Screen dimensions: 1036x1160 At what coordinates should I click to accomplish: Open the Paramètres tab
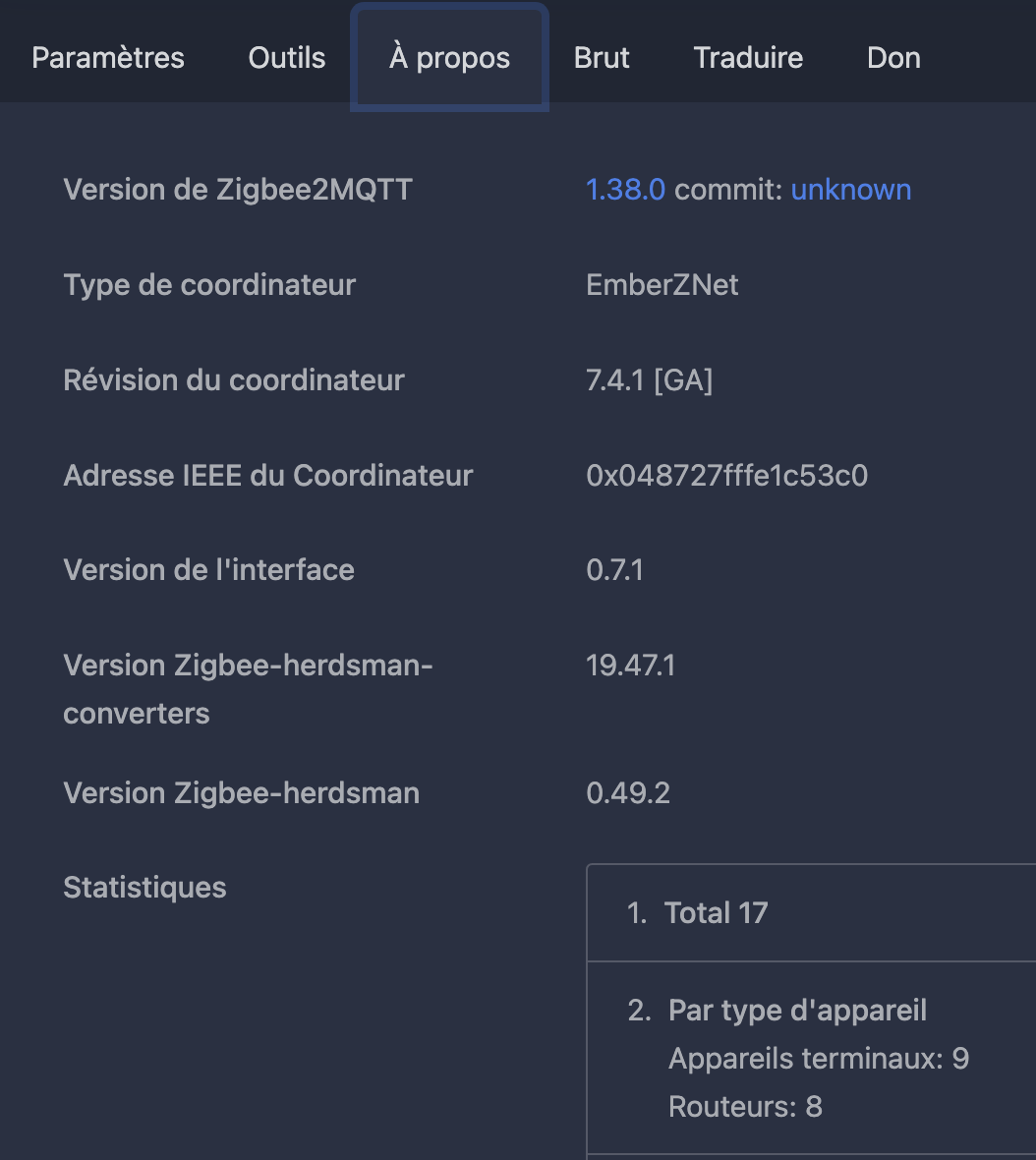pos(108,58)
